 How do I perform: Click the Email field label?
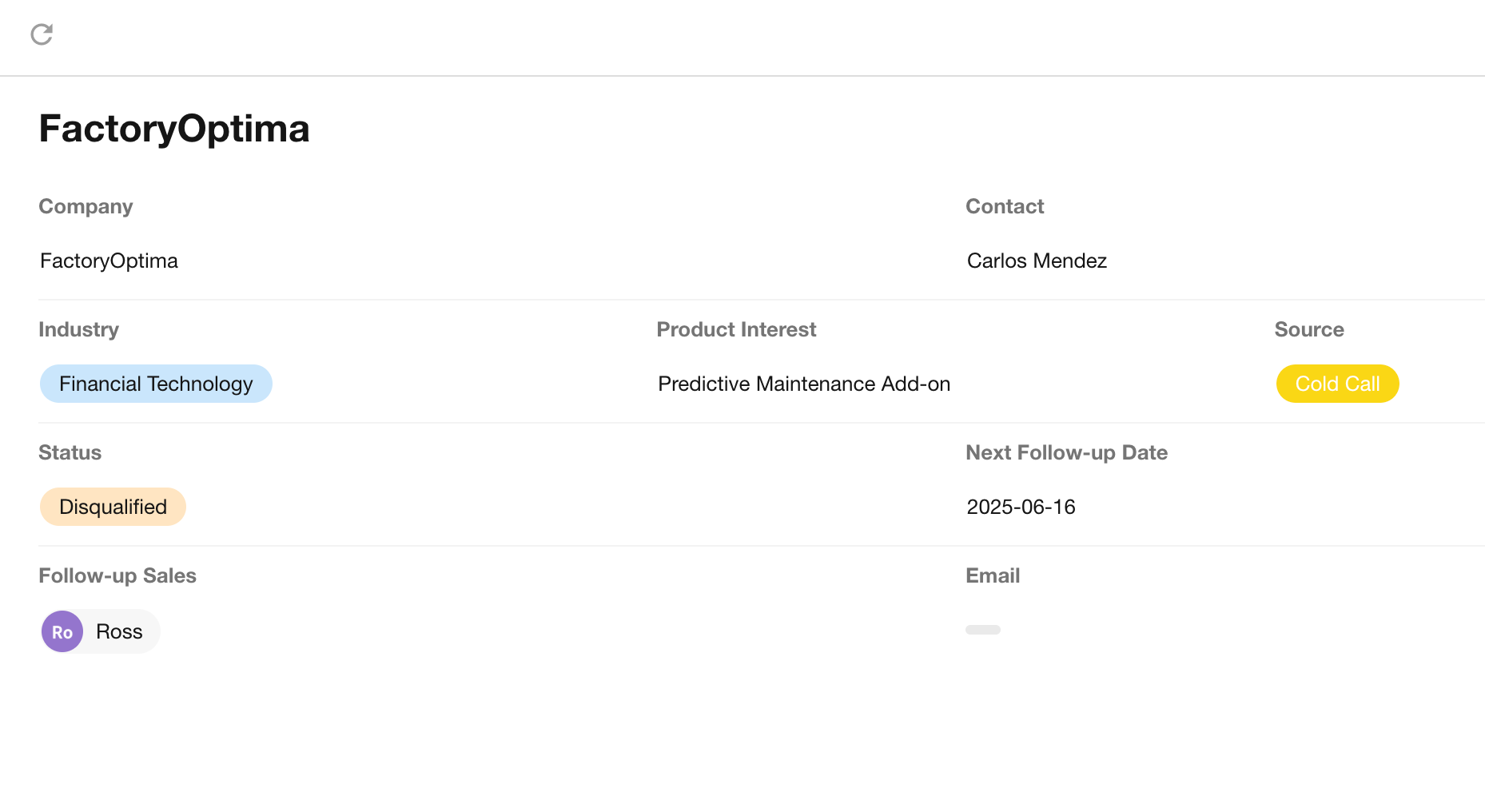(993, 575)
